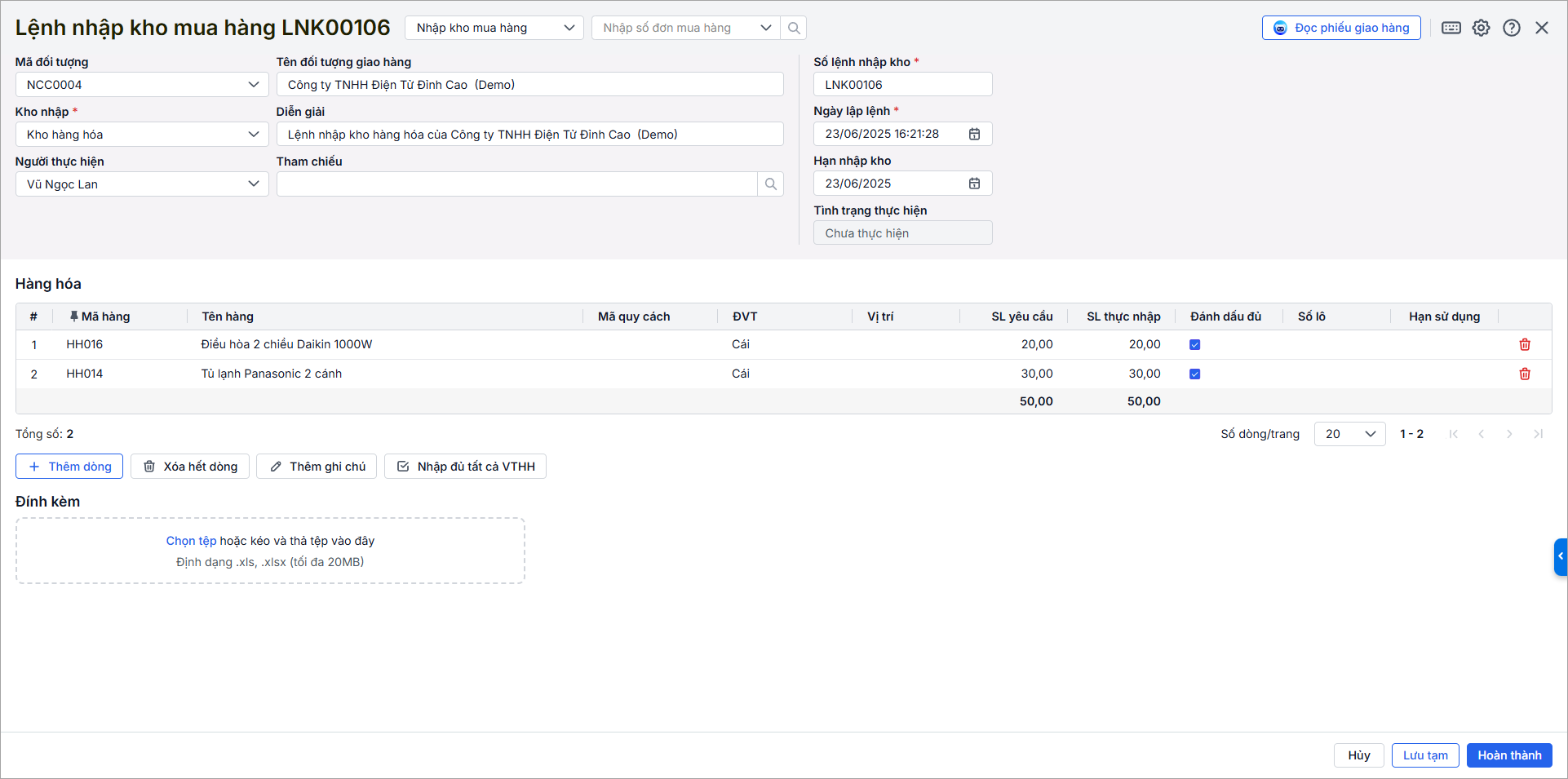Open the keyboard shortcuts icon
Viewport: 1568px width, 779px height.
point(1451,28)
